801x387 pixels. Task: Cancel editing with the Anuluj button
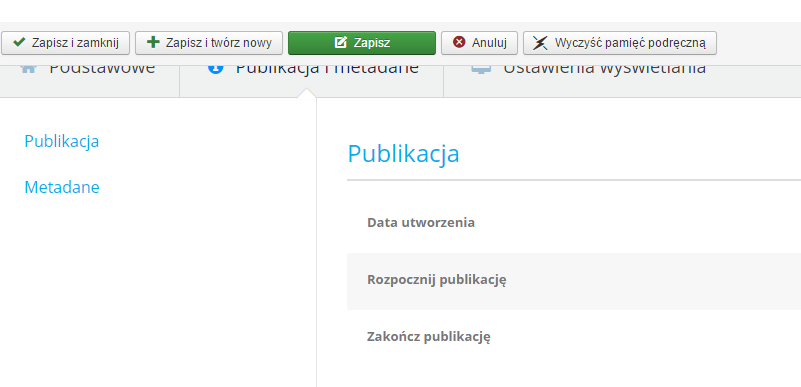[x=479, y=43]
